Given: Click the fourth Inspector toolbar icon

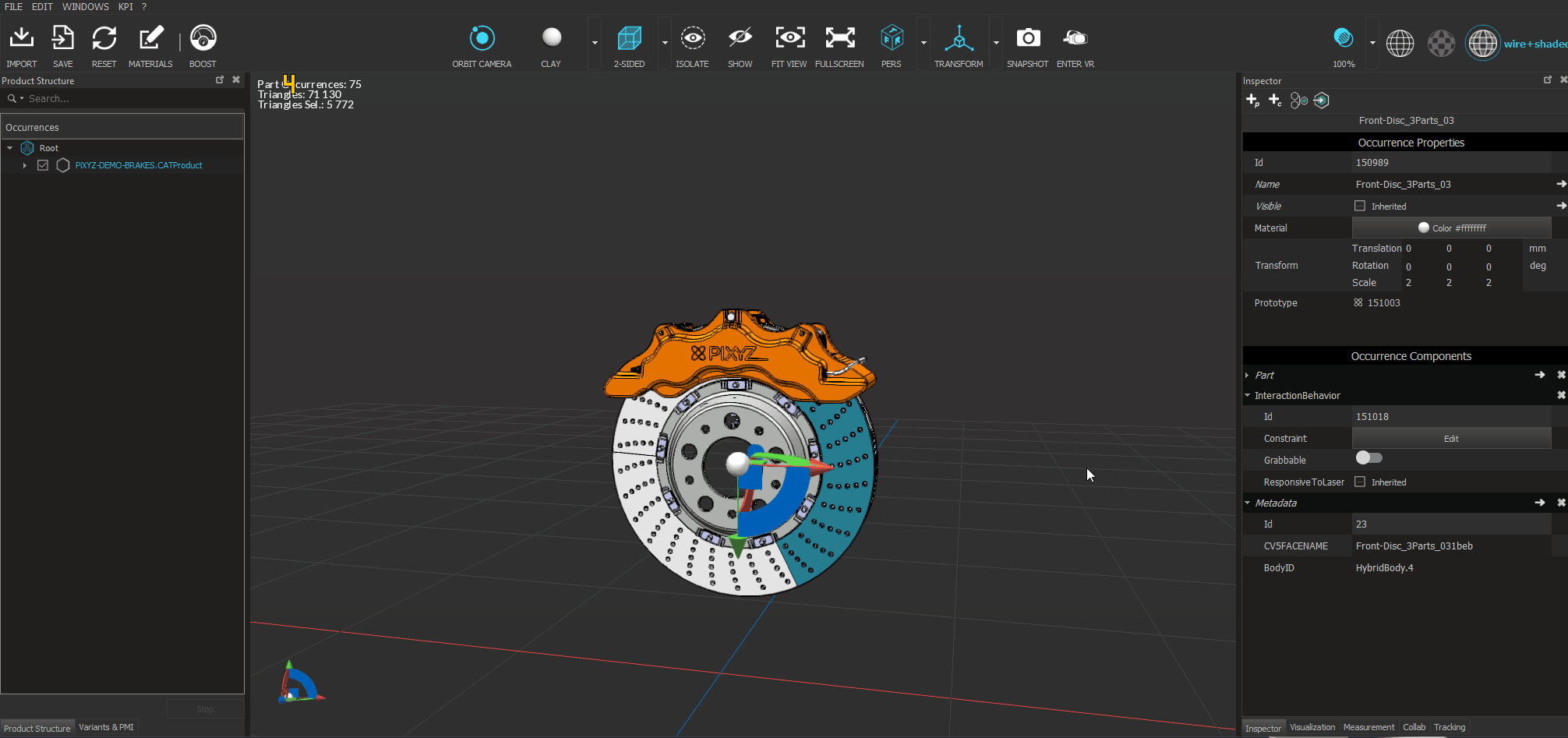Looking at the screenshot, I should (x=1321, y=101).
